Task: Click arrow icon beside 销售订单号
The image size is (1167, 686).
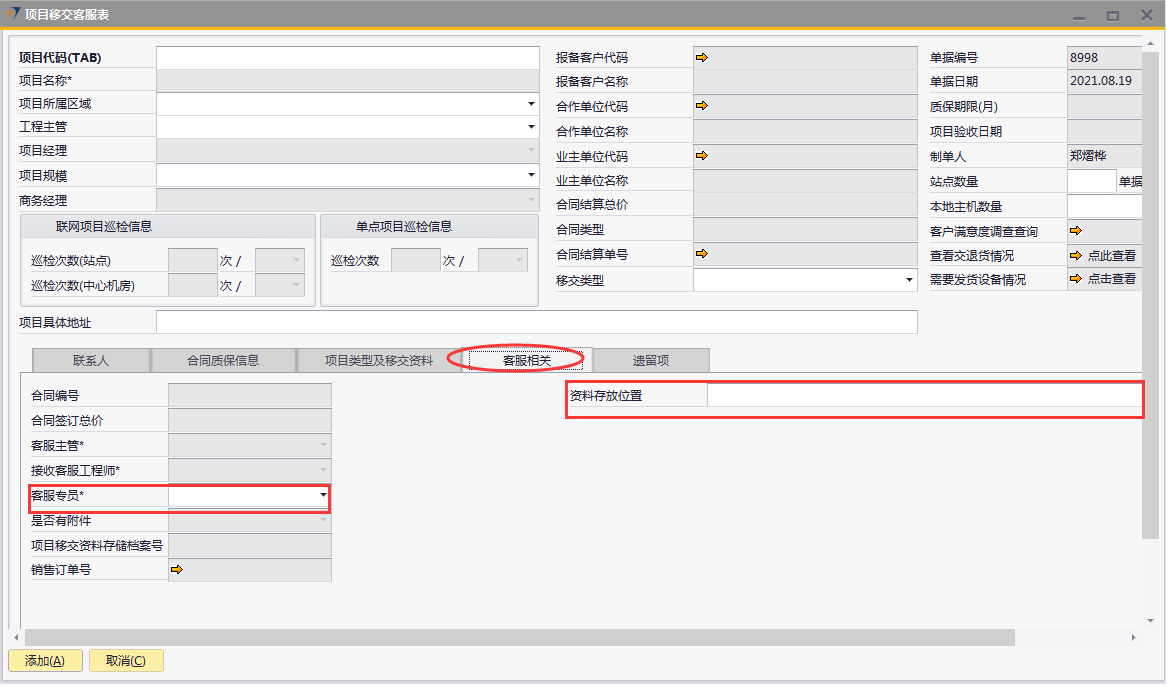Action: click(177, 570)
